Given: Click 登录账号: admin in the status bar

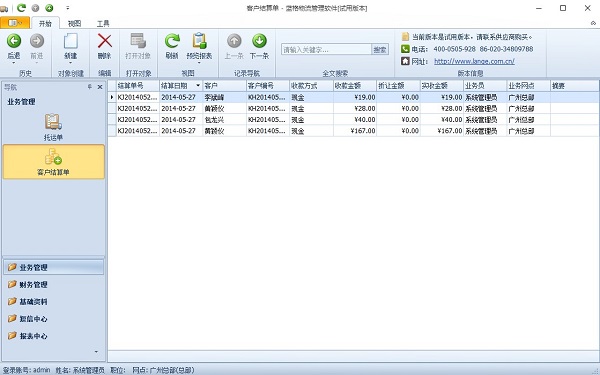Looking at the screenshot, I should point(26,370).
